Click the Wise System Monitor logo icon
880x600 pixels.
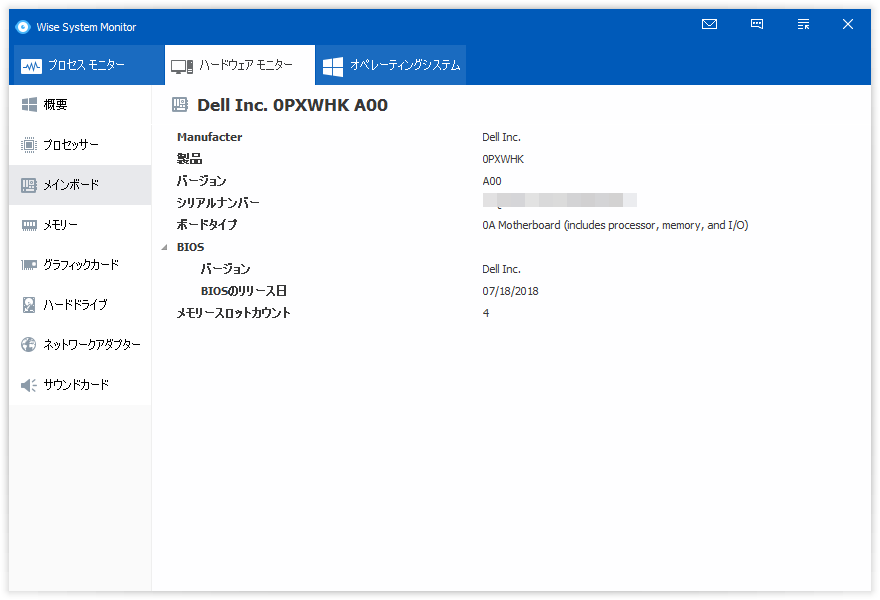22,26
